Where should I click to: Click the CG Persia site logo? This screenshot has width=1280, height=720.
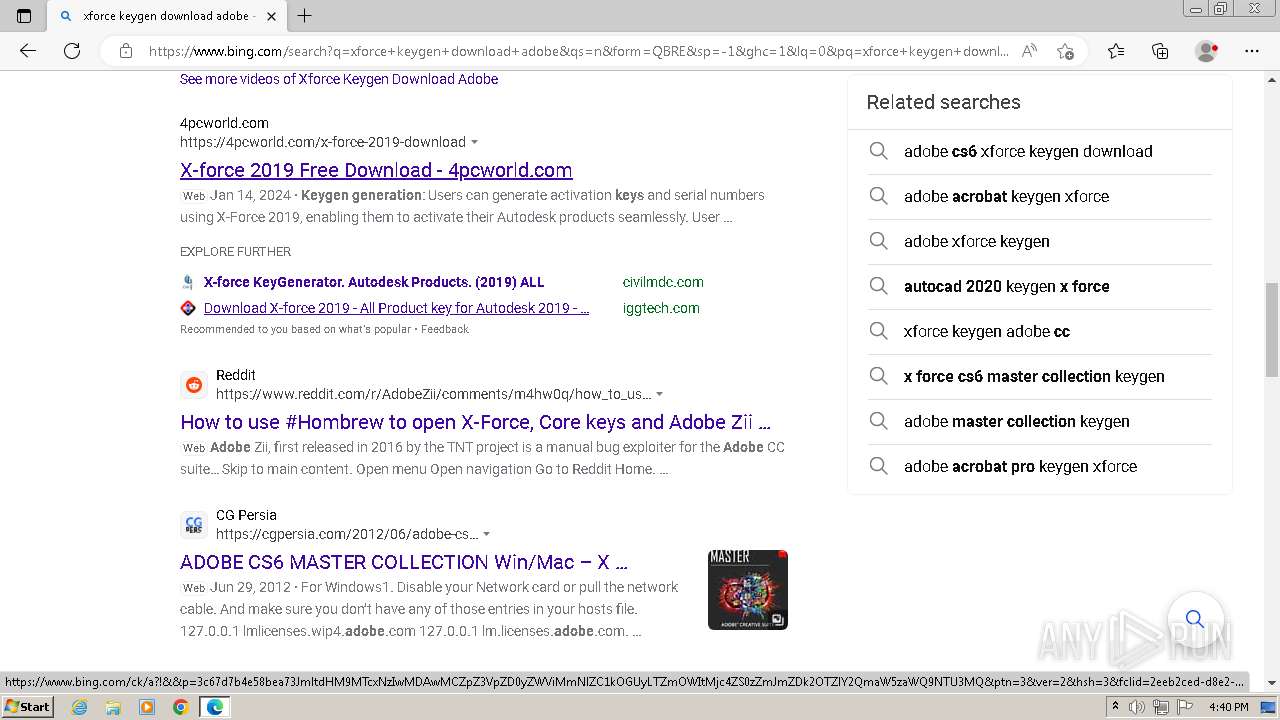point(194,525)
